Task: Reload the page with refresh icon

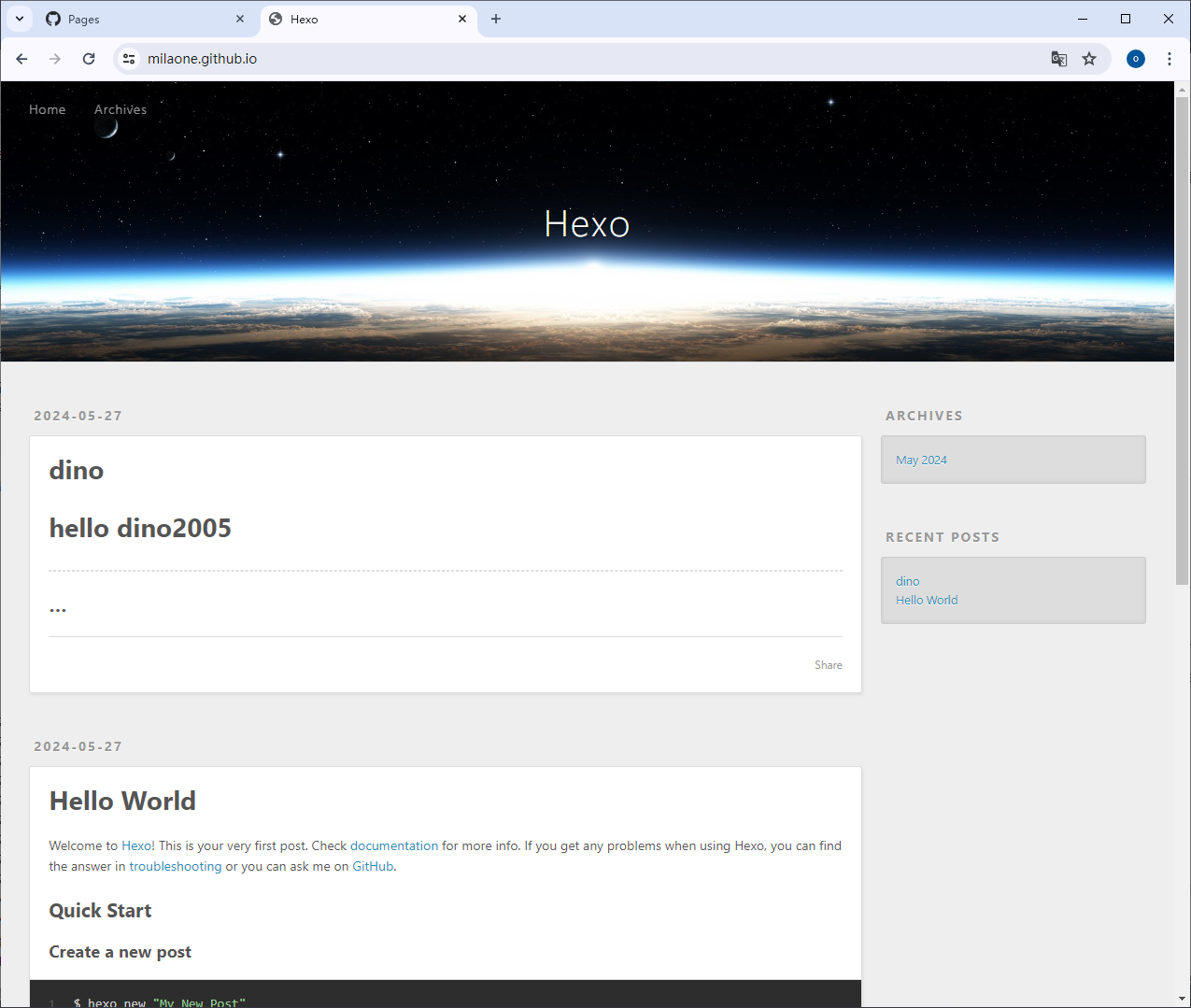Action: [89, 59]
